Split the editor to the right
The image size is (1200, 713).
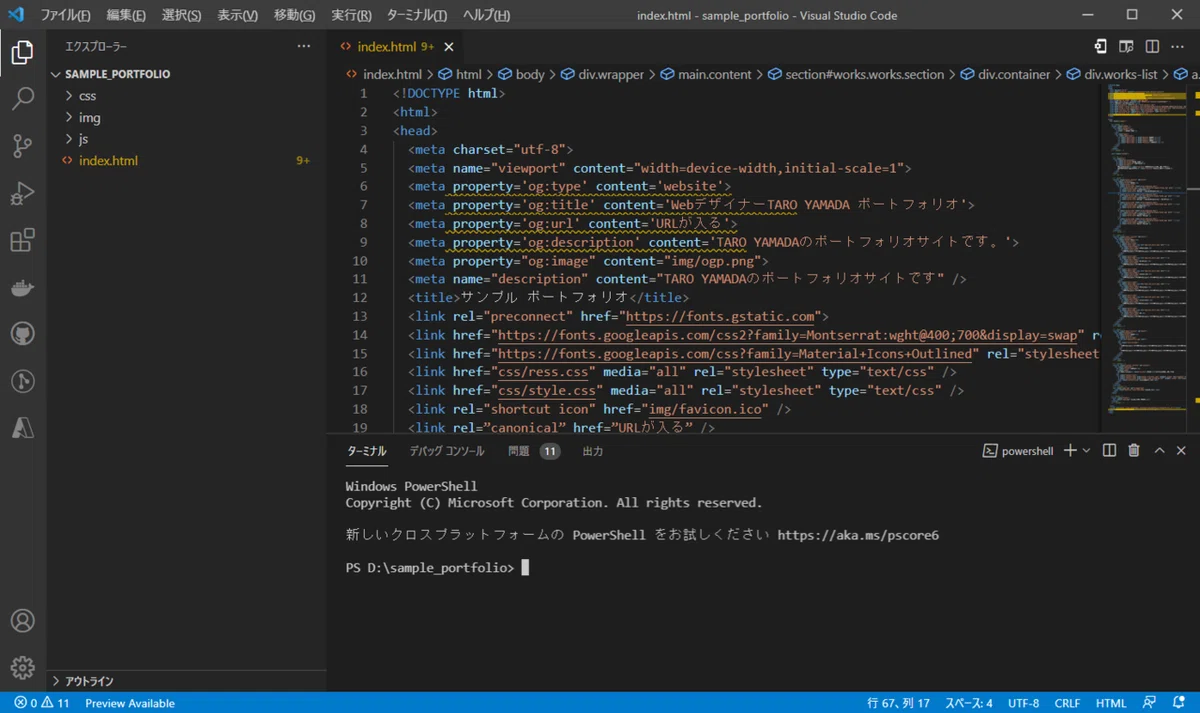[x=1152, y=46]
